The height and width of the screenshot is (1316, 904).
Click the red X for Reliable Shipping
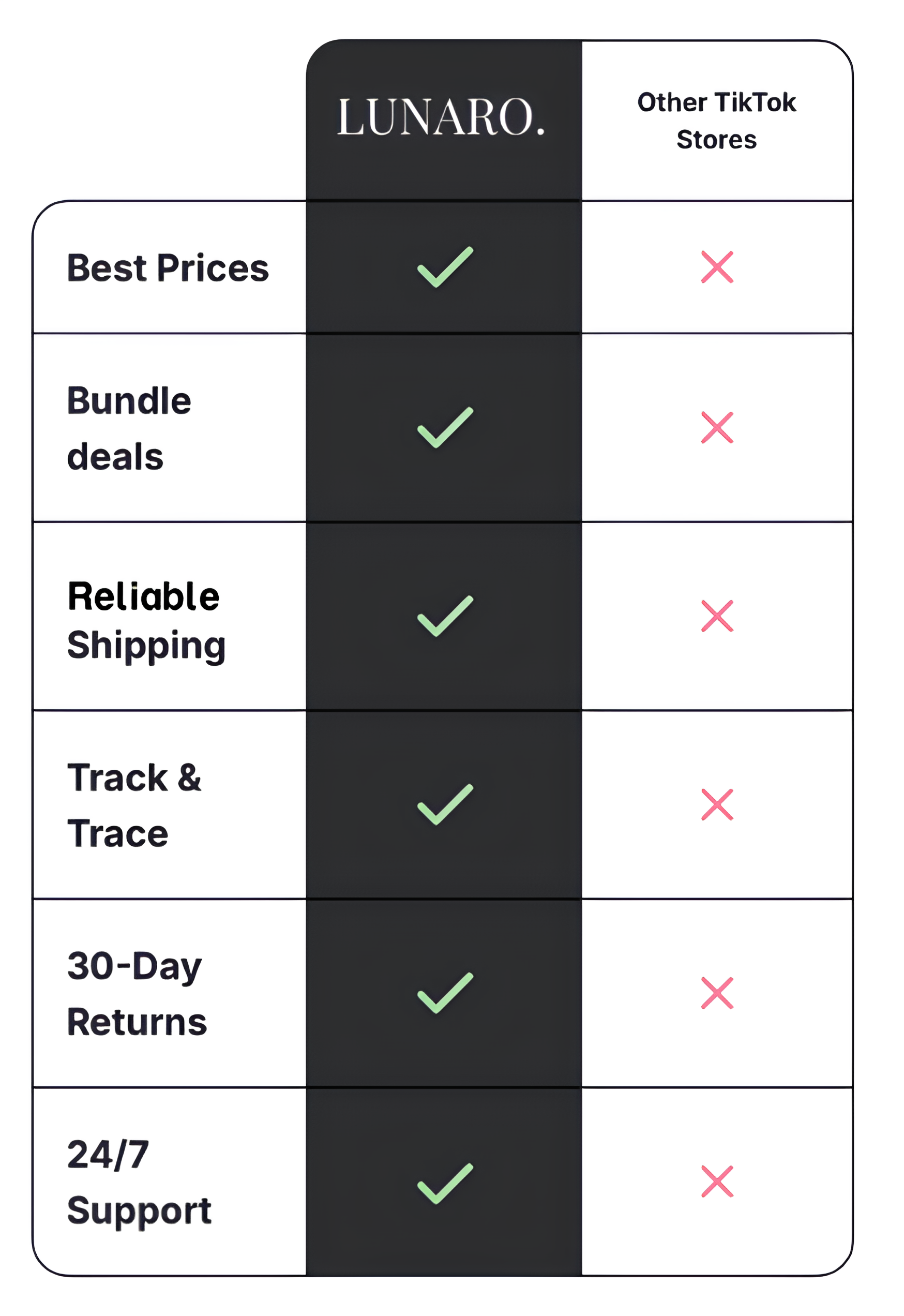(x=717, y=616)
